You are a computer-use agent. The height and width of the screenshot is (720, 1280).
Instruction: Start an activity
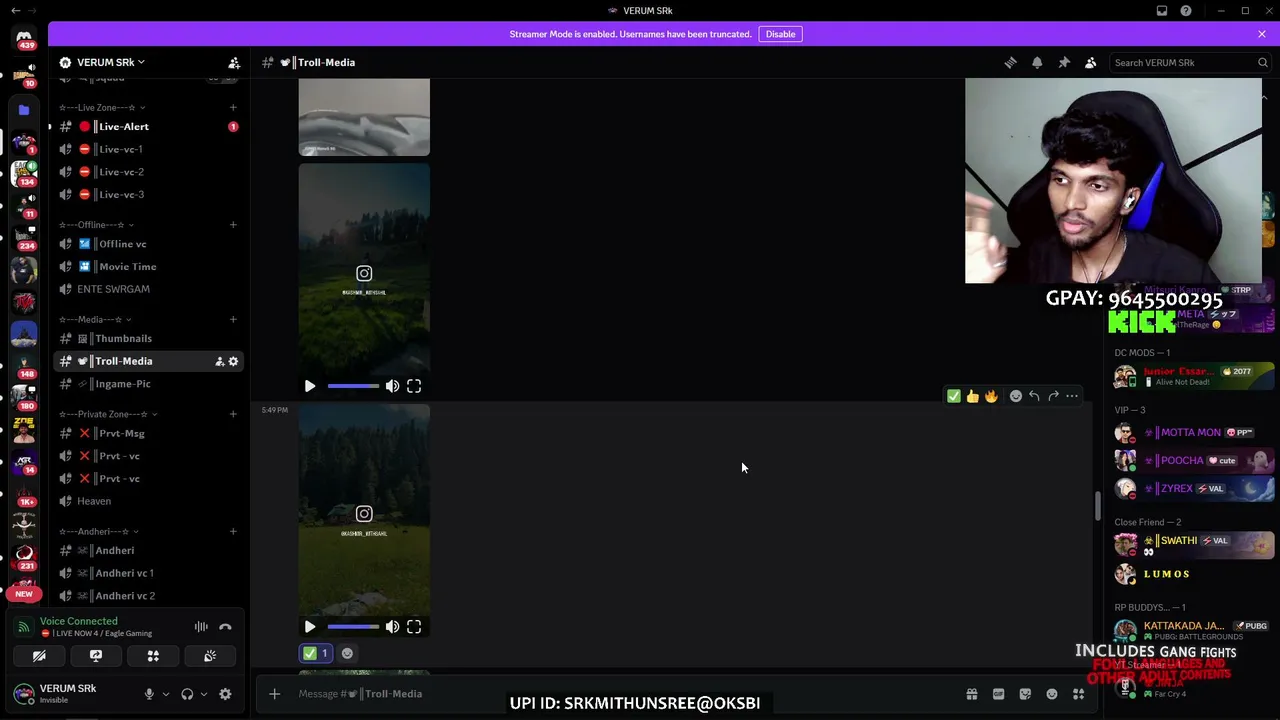[153, 656]
